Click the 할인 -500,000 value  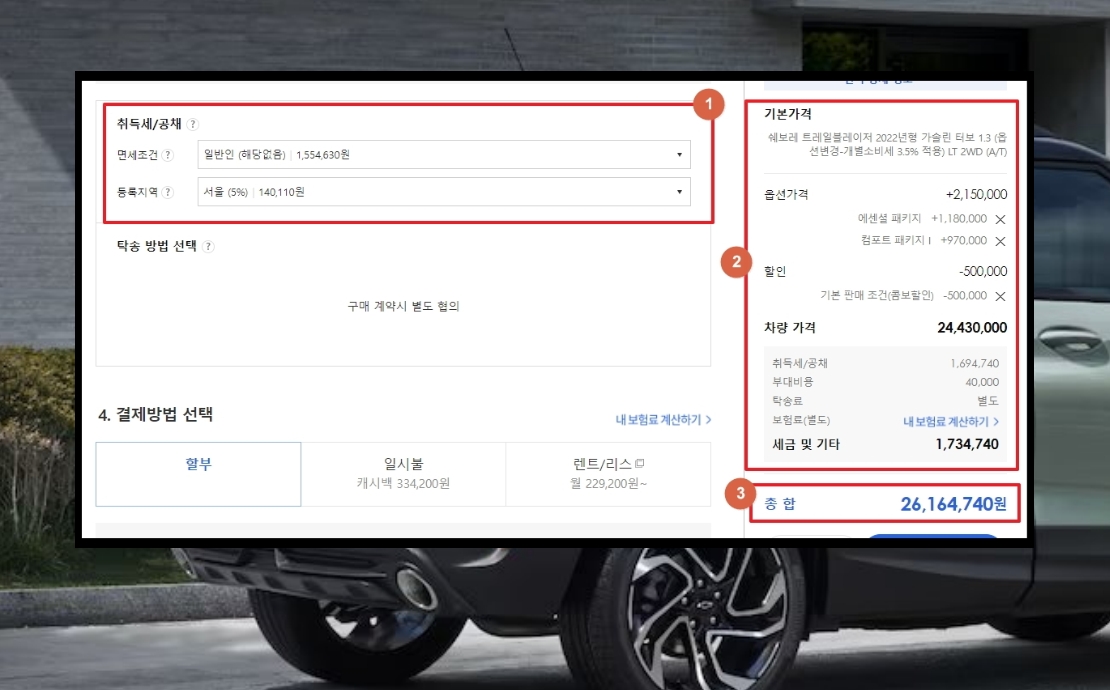pyautogui.click(x=983, y=272)
